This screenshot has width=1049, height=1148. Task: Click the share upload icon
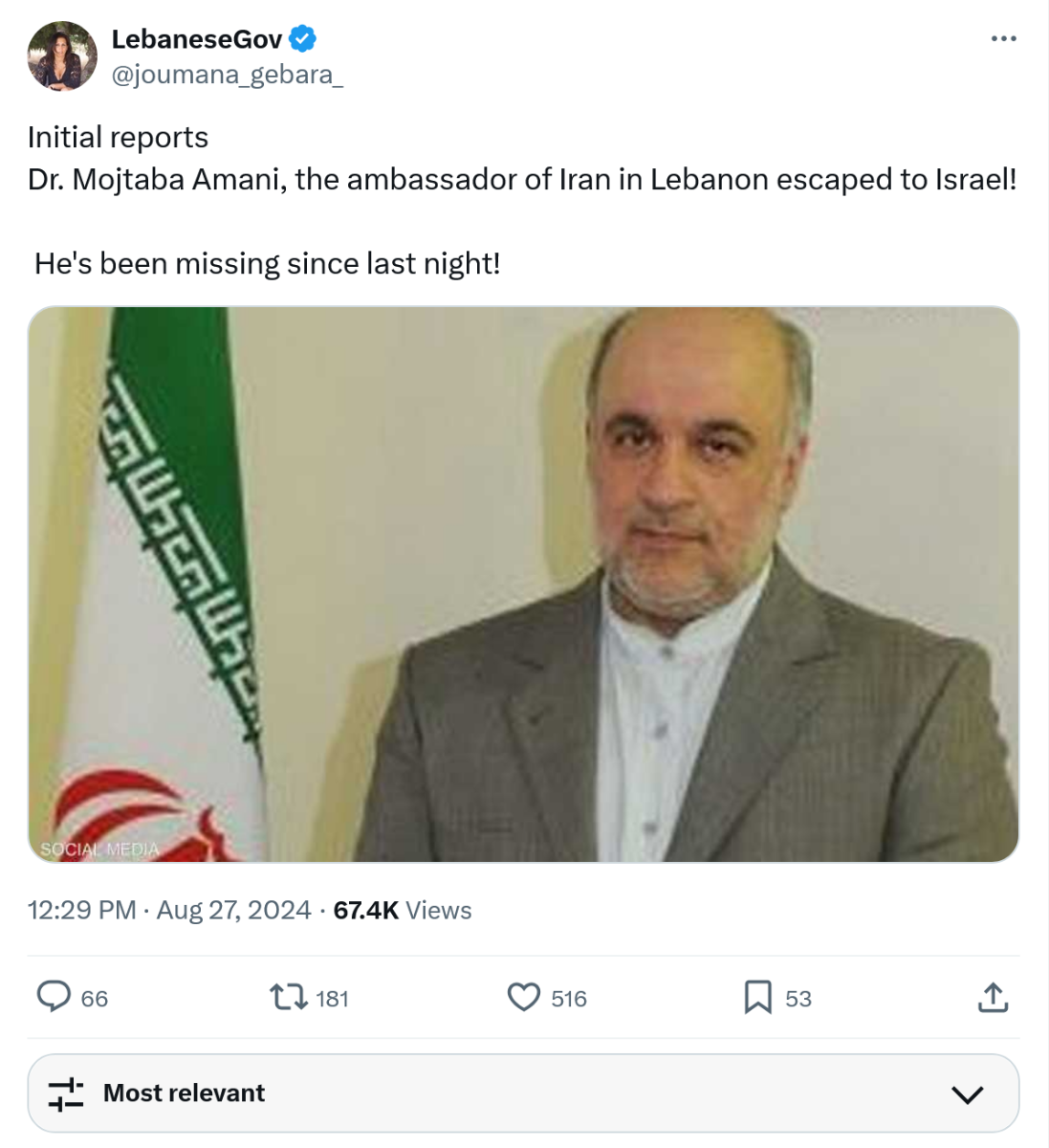pos(994,998)
